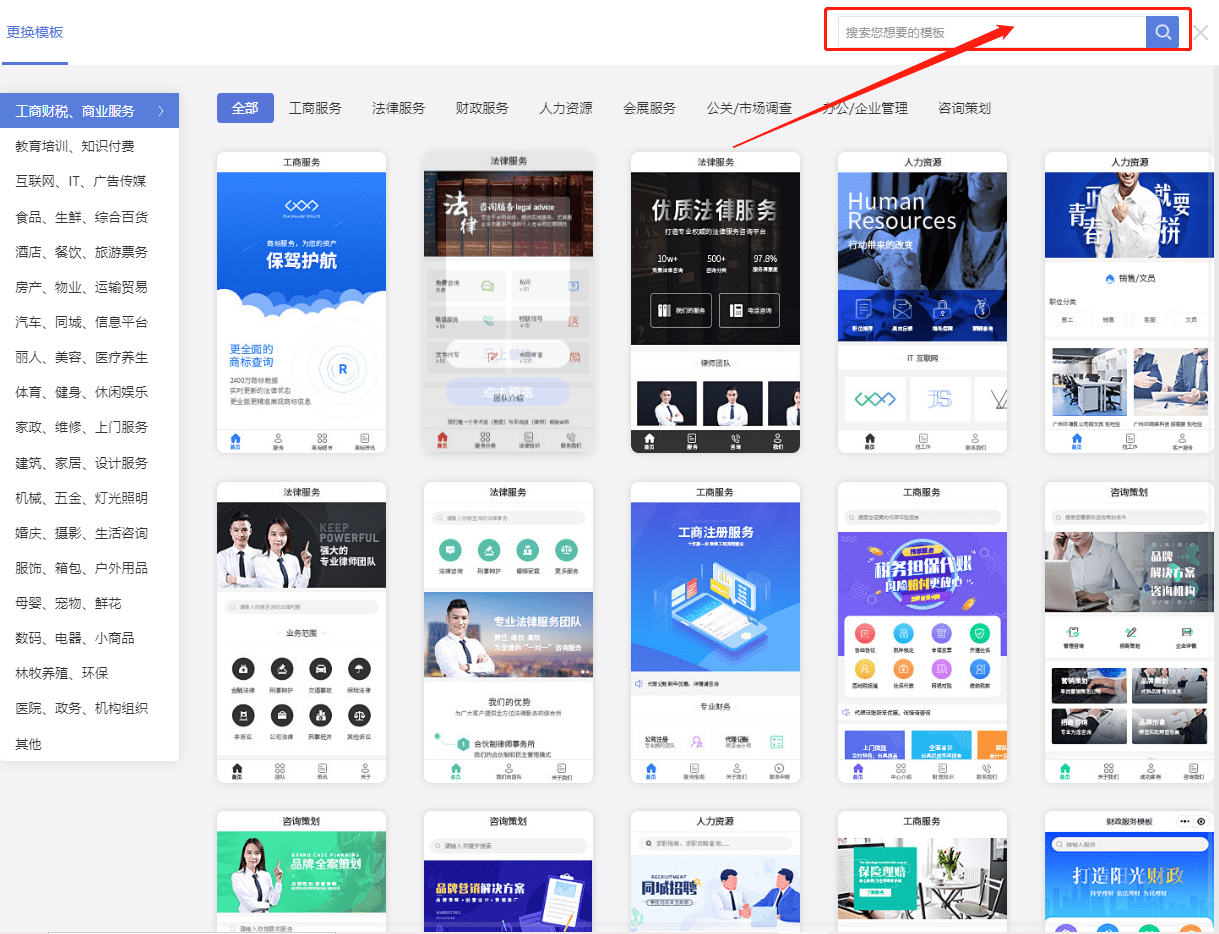Screen dimensions: 1219x934
Task: Pick the 工商注册服务 template card
Action: (x=715, y=632)
